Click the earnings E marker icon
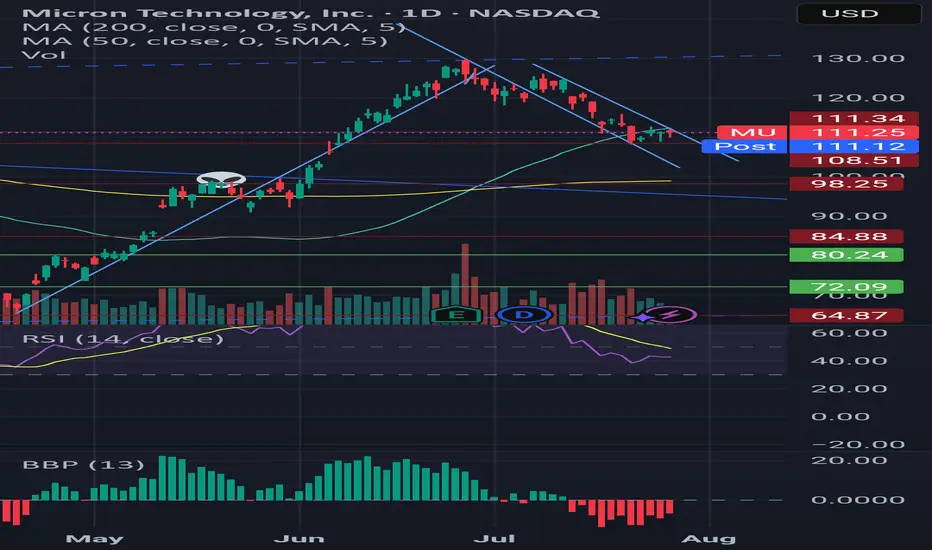 point(456,315)
